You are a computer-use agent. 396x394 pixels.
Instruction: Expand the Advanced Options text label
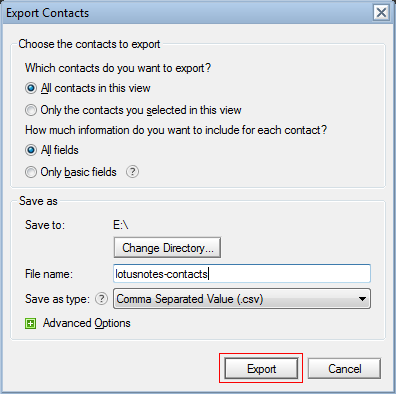pyautogui.click(x=87, y=323)
